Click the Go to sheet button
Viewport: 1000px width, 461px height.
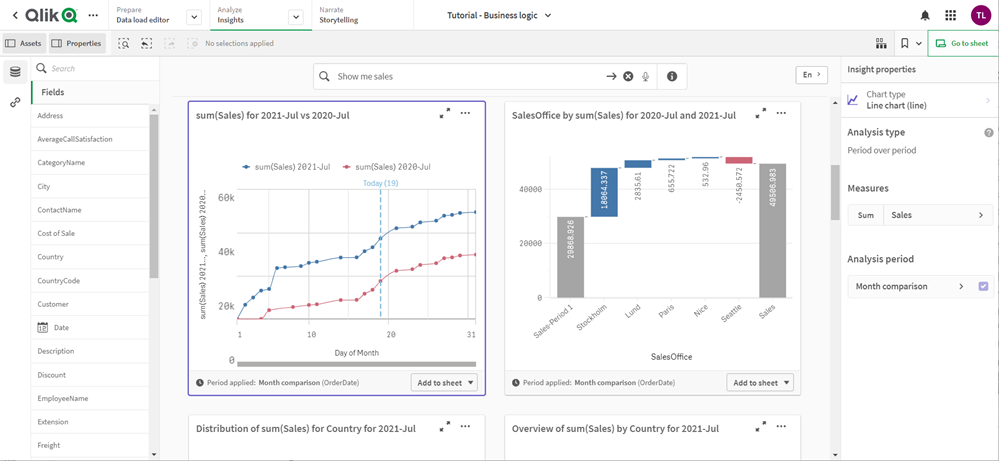962,44
